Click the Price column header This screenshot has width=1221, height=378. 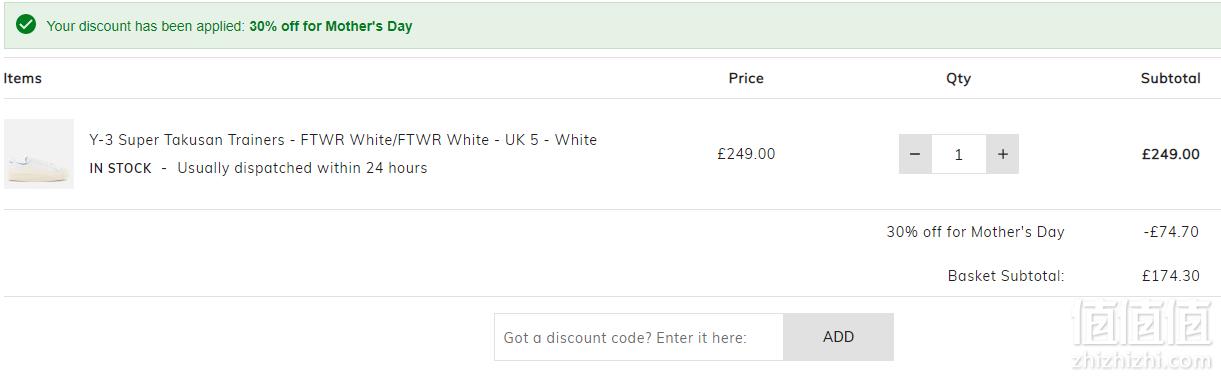coord(746,78)
